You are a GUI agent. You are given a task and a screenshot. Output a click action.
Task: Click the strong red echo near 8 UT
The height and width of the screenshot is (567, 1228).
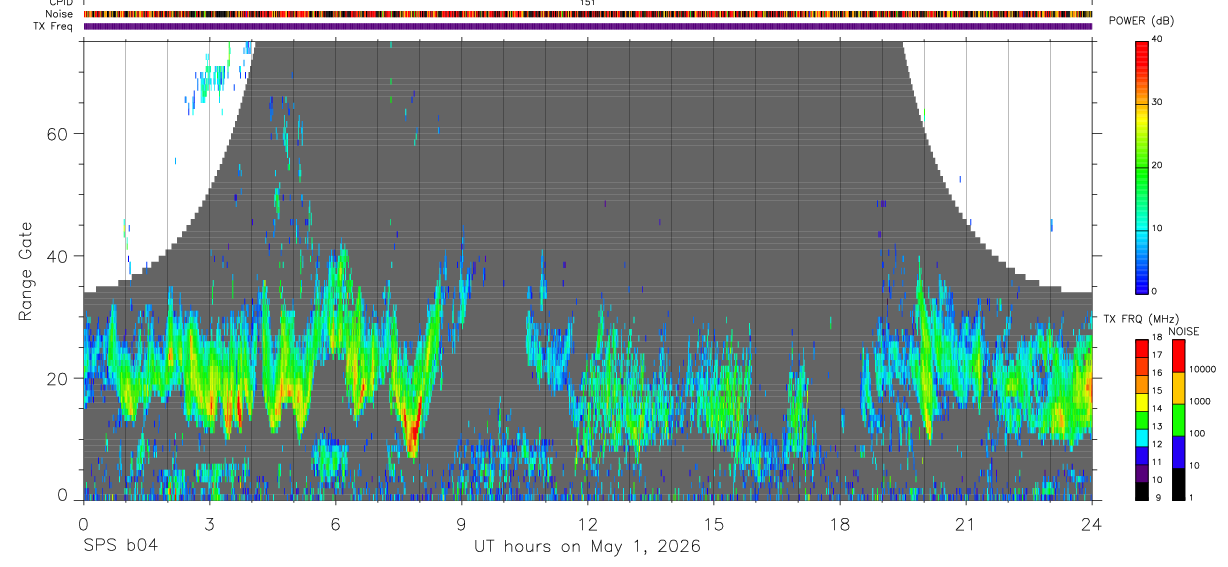point(412,430)
